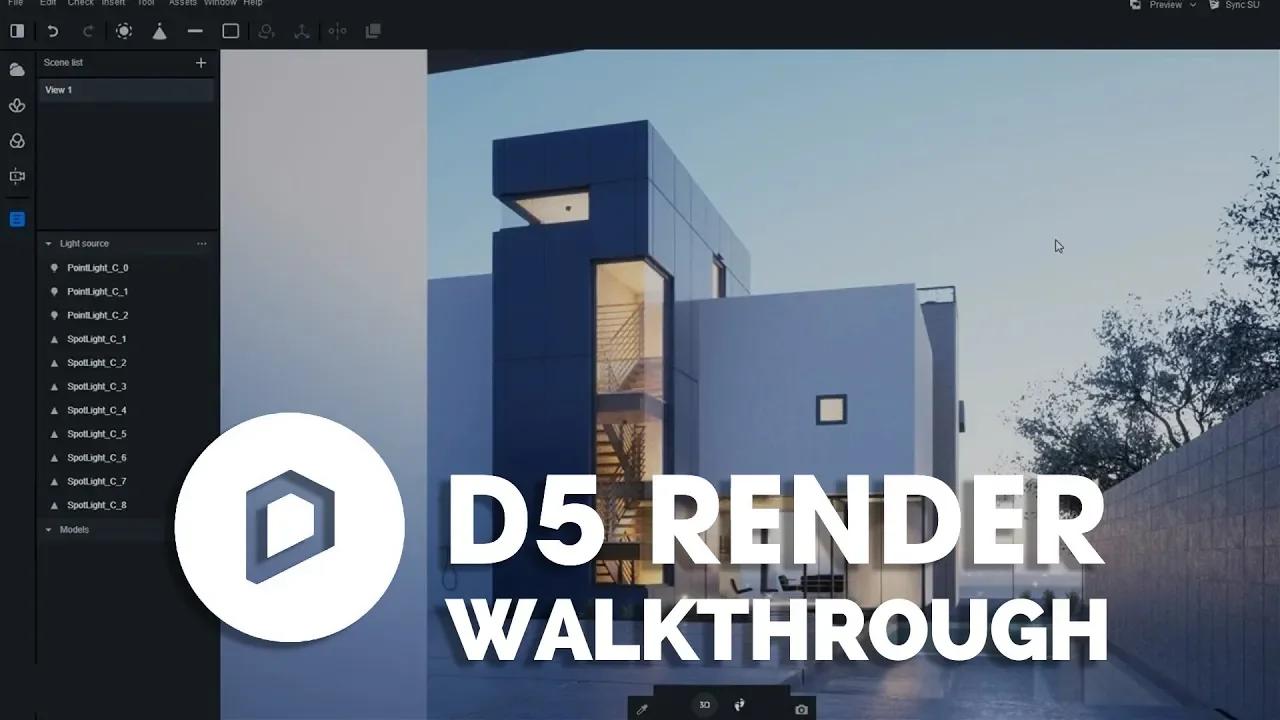1280x720 pixels.
Task: Add a new scene with the plus button
Action: pyautogui.click(x=201, y=62)
